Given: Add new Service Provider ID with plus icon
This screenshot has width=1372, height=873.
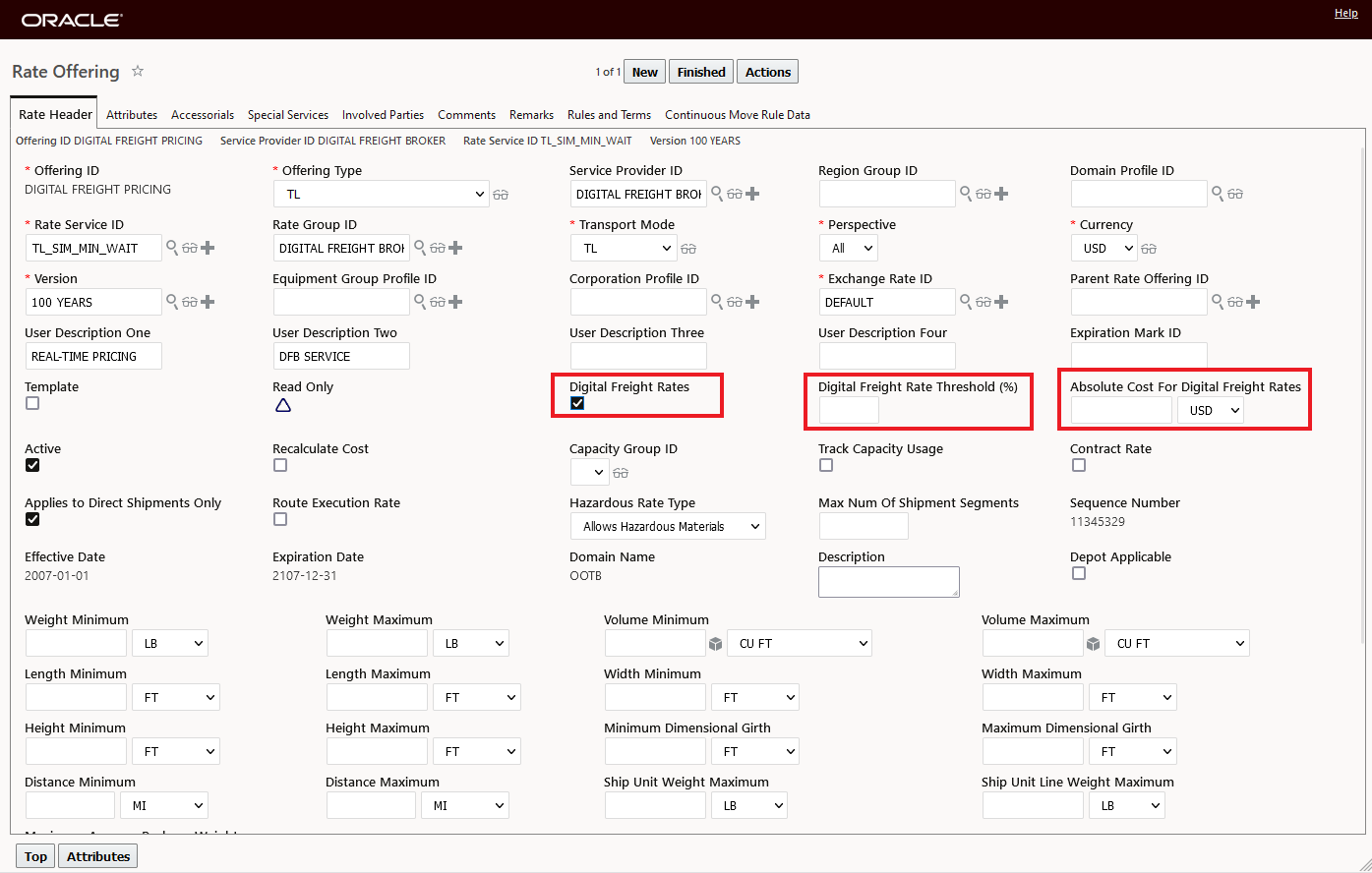Looking at the screenshot, I should tap(752, 194).
